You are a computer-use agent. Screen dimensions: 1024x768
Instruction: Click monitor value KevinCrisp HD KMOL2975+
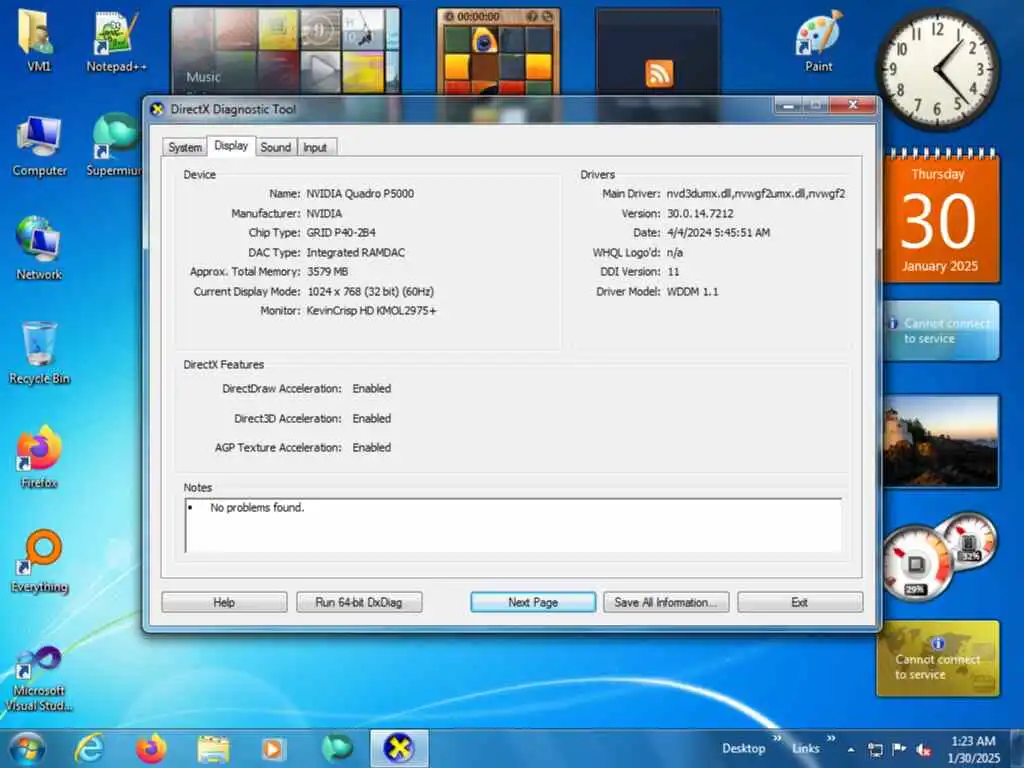point(371,311)
